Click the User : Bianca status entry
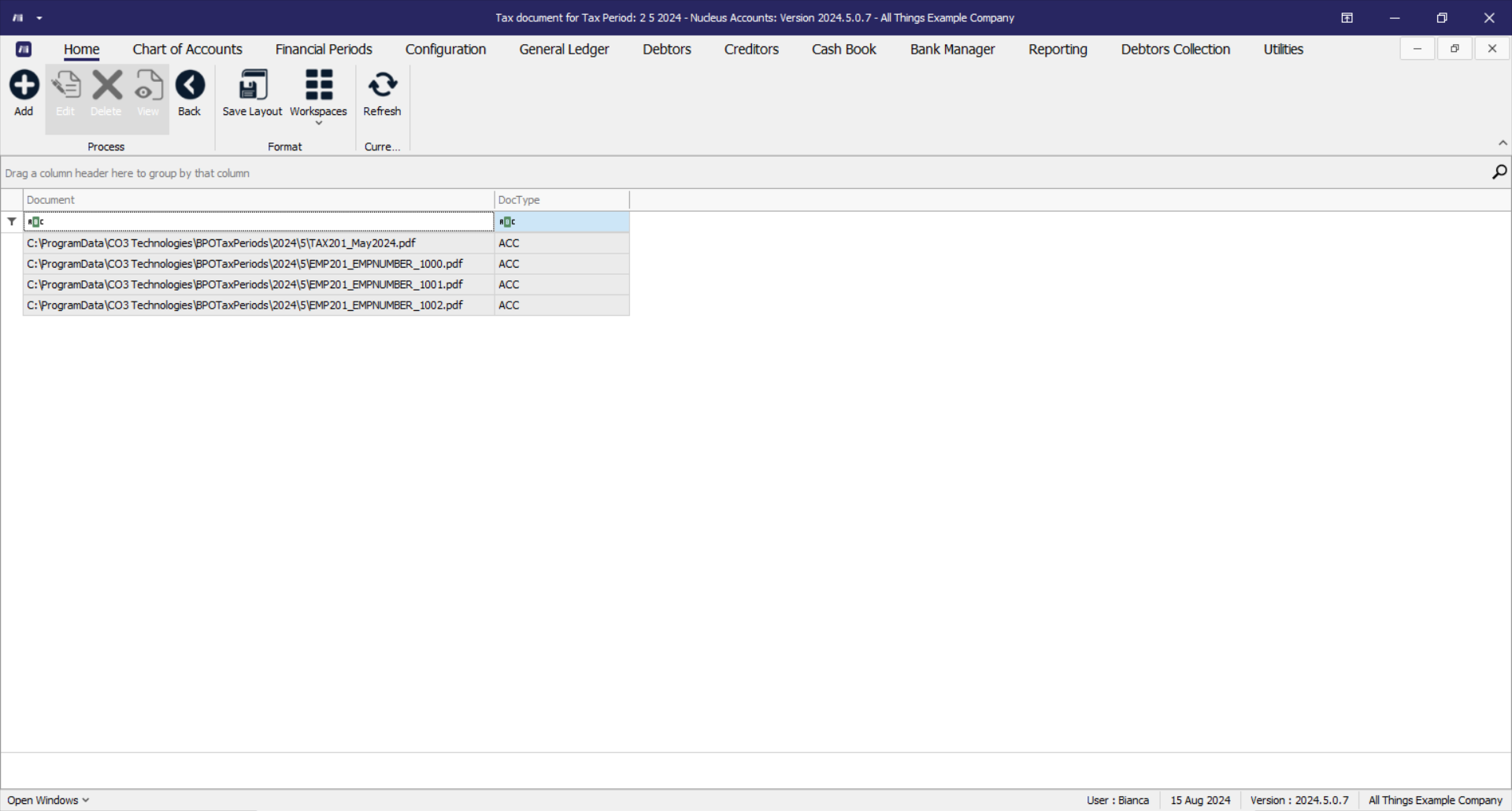 (1117, 800)
